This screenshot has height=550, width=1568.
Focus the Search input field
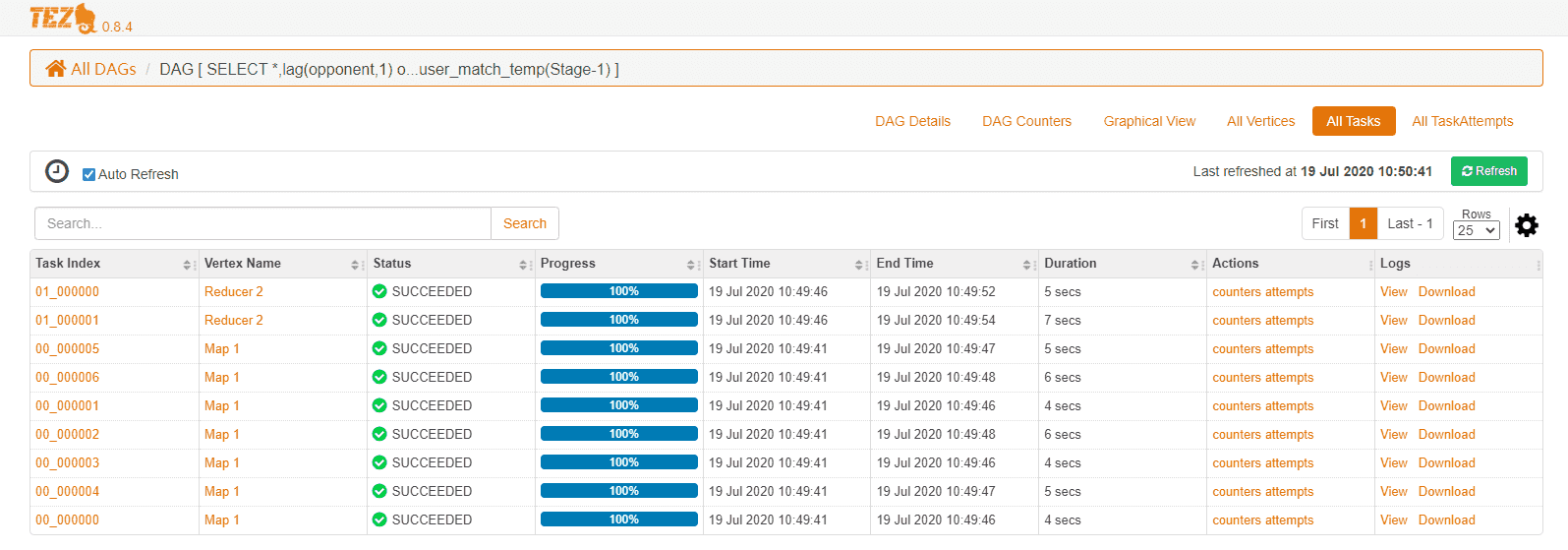click(262, 223)
